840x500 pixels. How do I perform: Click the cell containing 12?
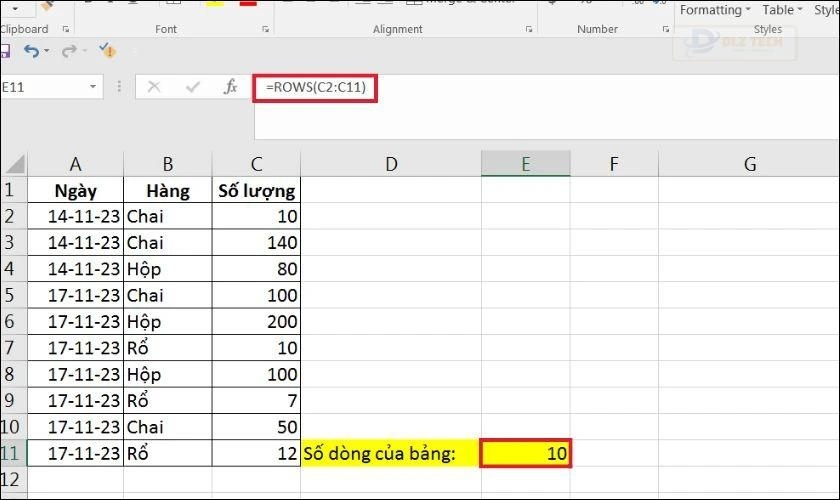pos(257,453)
